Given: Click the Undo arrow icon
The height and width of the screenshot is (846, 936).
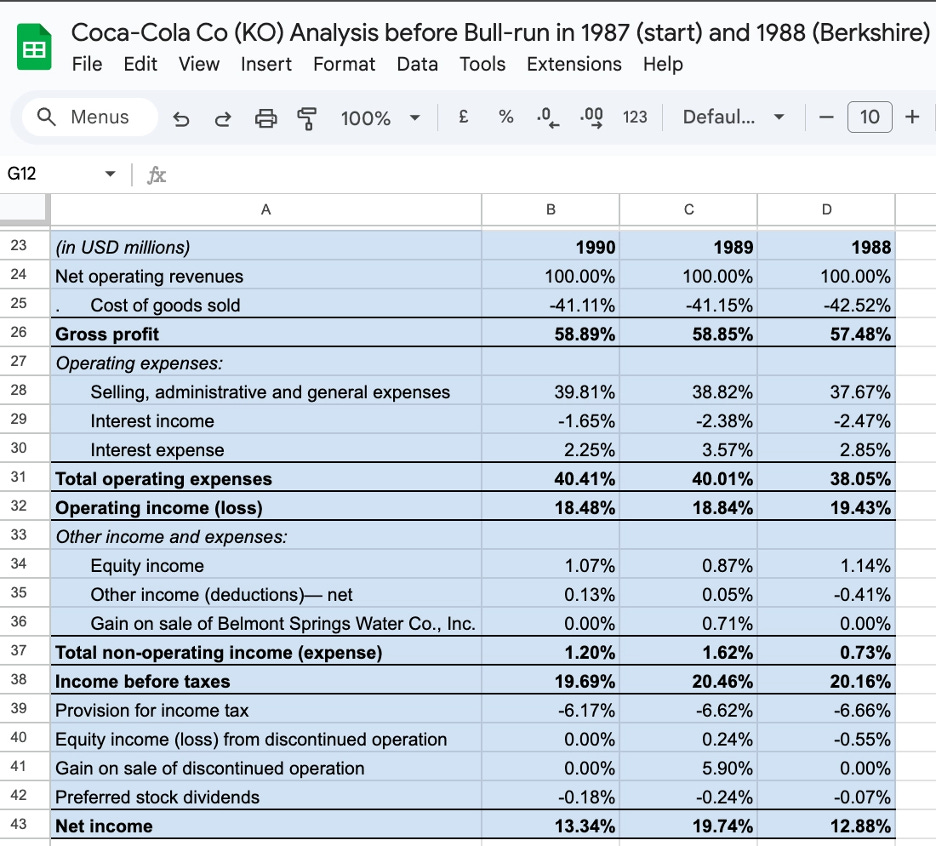Looking at the screenshot, I should (x=181, y=119).
